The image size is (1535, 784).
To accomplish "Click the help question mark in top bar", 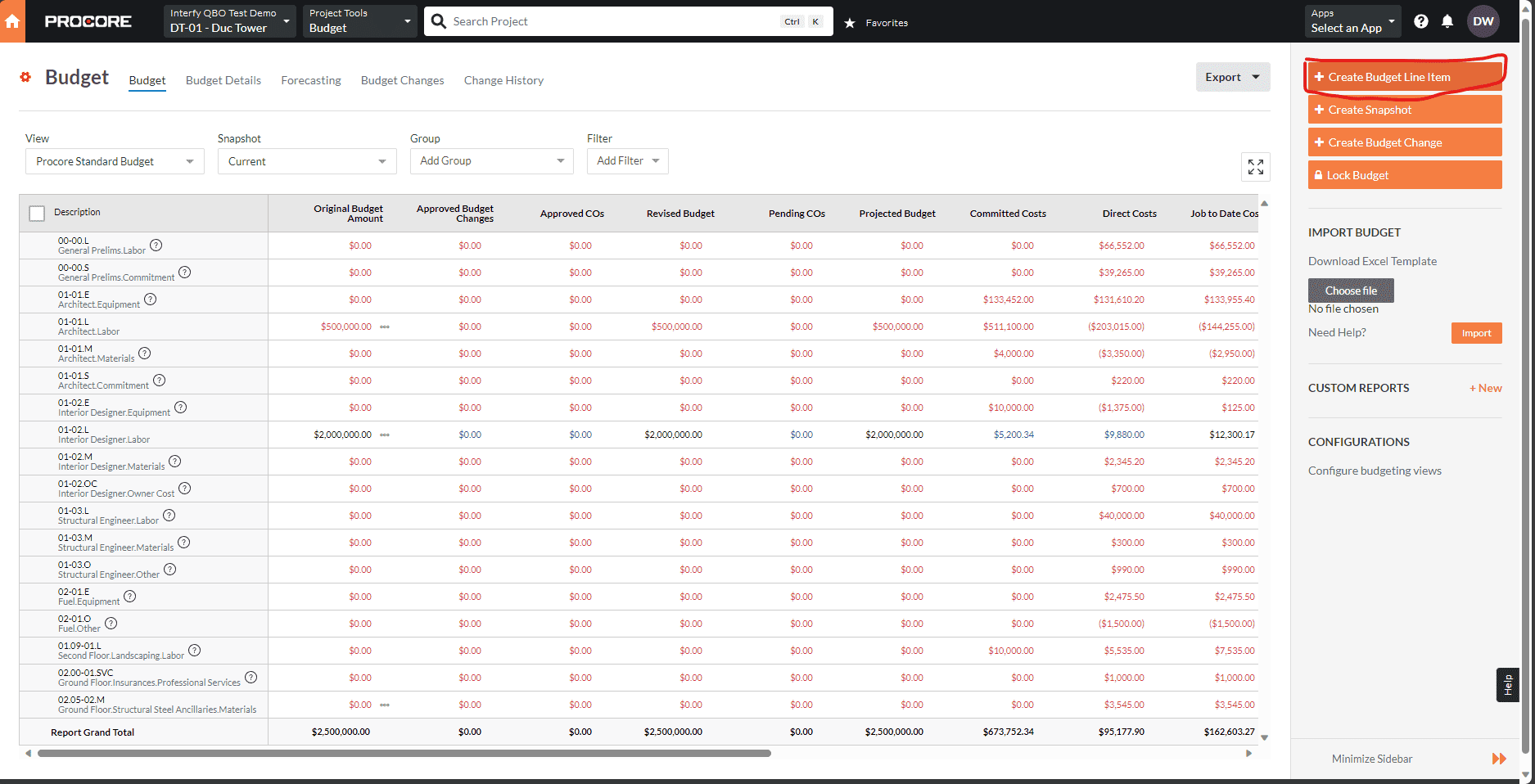I will pyautogui.click(x=1421, y=21).
